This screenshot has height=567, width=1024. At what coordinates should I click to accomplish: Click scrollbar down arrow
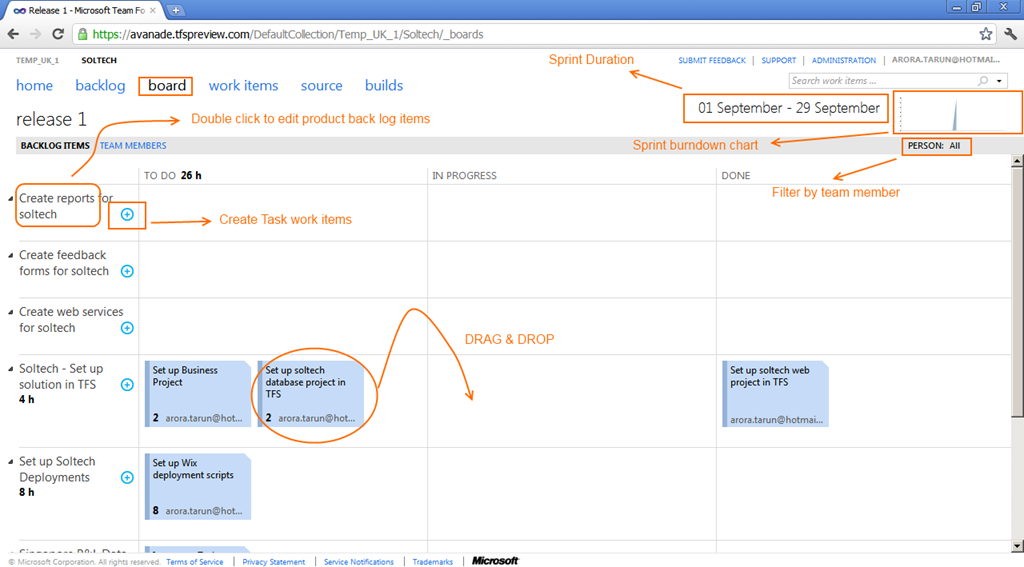(x=1017, y=546)
